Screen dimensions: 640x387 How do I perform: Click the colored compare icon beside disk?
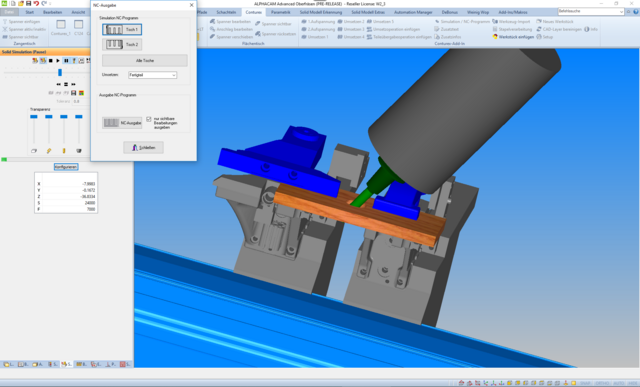click(81, 93)
